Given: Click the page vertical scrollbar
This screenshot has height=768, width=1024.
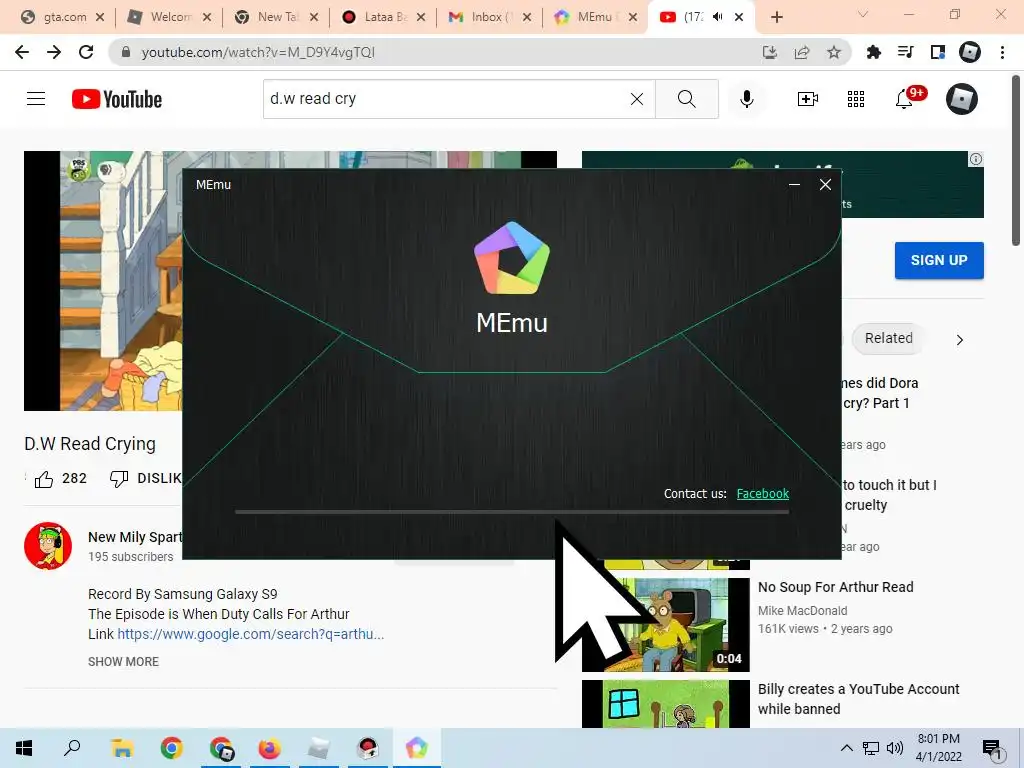Looking at the screenshot, I should tap(1016, 161).
